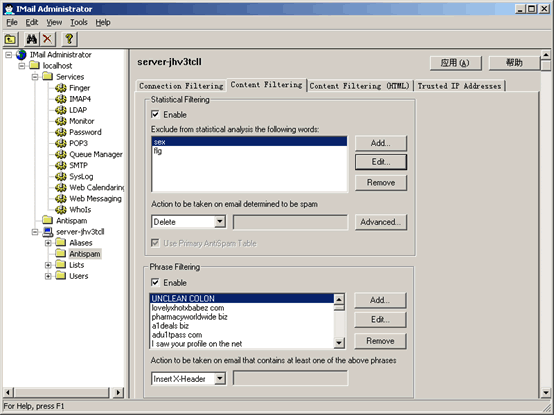Click tree pane horizontal scroll right arrow
The height and width of the screenshot is (416, 555).
118,392
